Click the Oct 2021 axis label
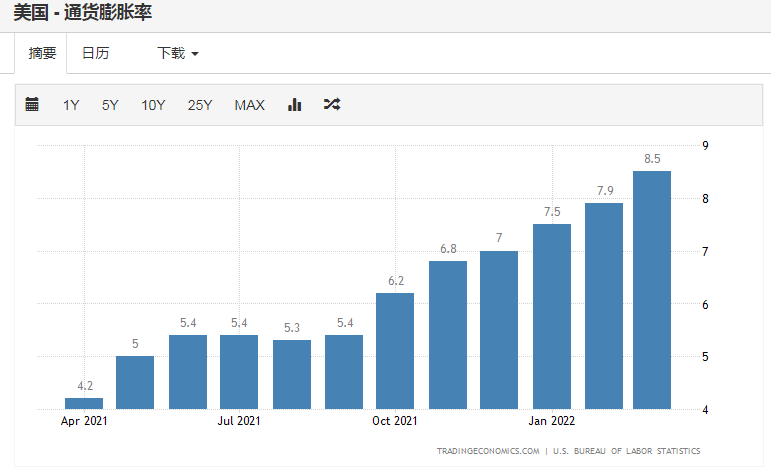This screenshot has height=469, width=771. point(395,421)
